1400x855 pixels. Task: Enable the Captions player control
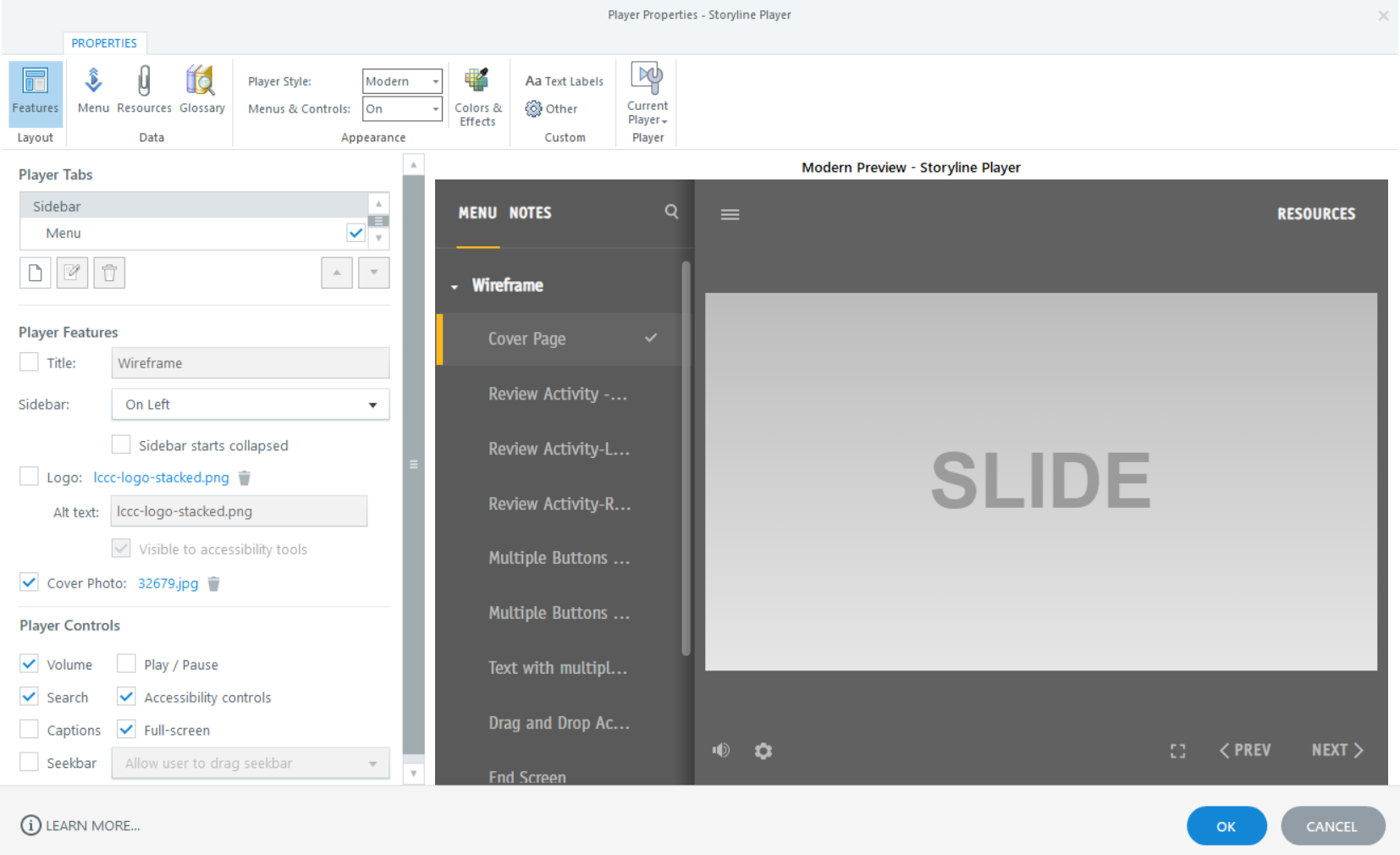(28, 729)
